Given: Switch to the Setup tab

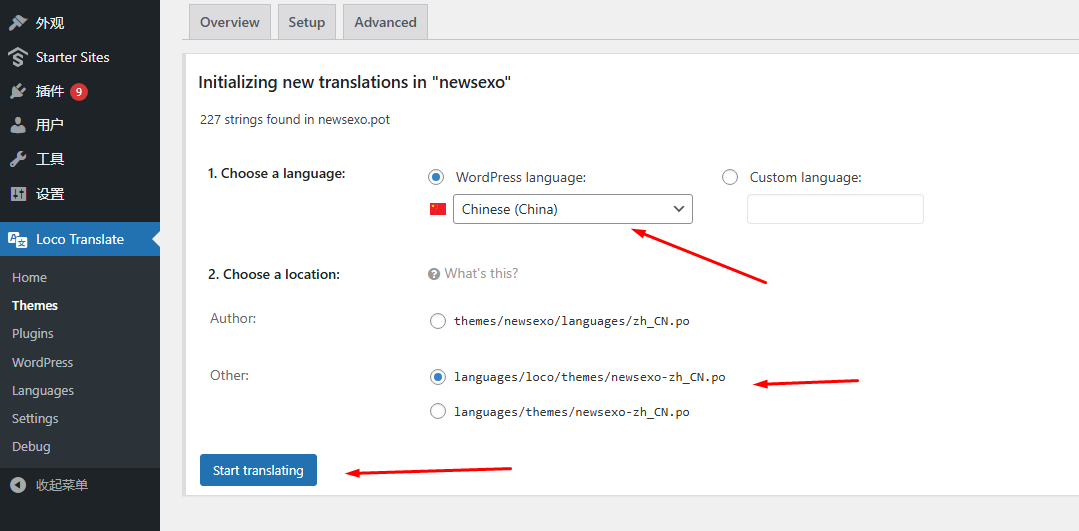Looking at the screenshot, I should 306,22.
